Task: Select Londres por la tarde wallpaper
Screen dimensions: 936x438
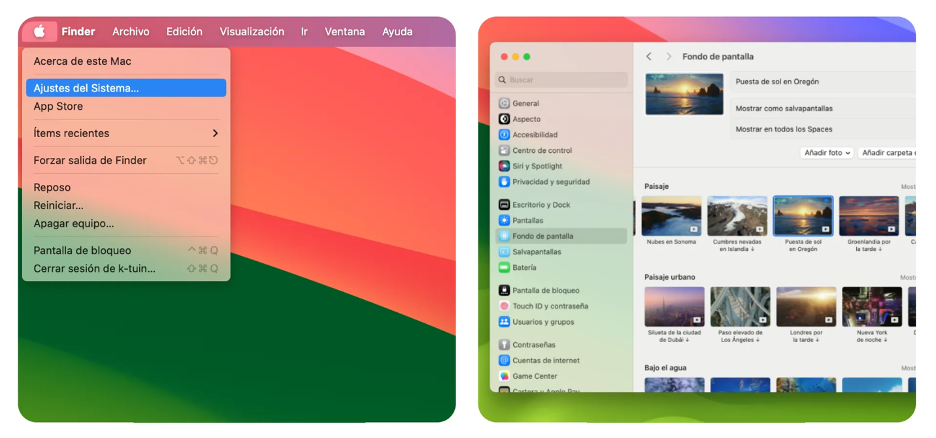Action: click(806, 307)
